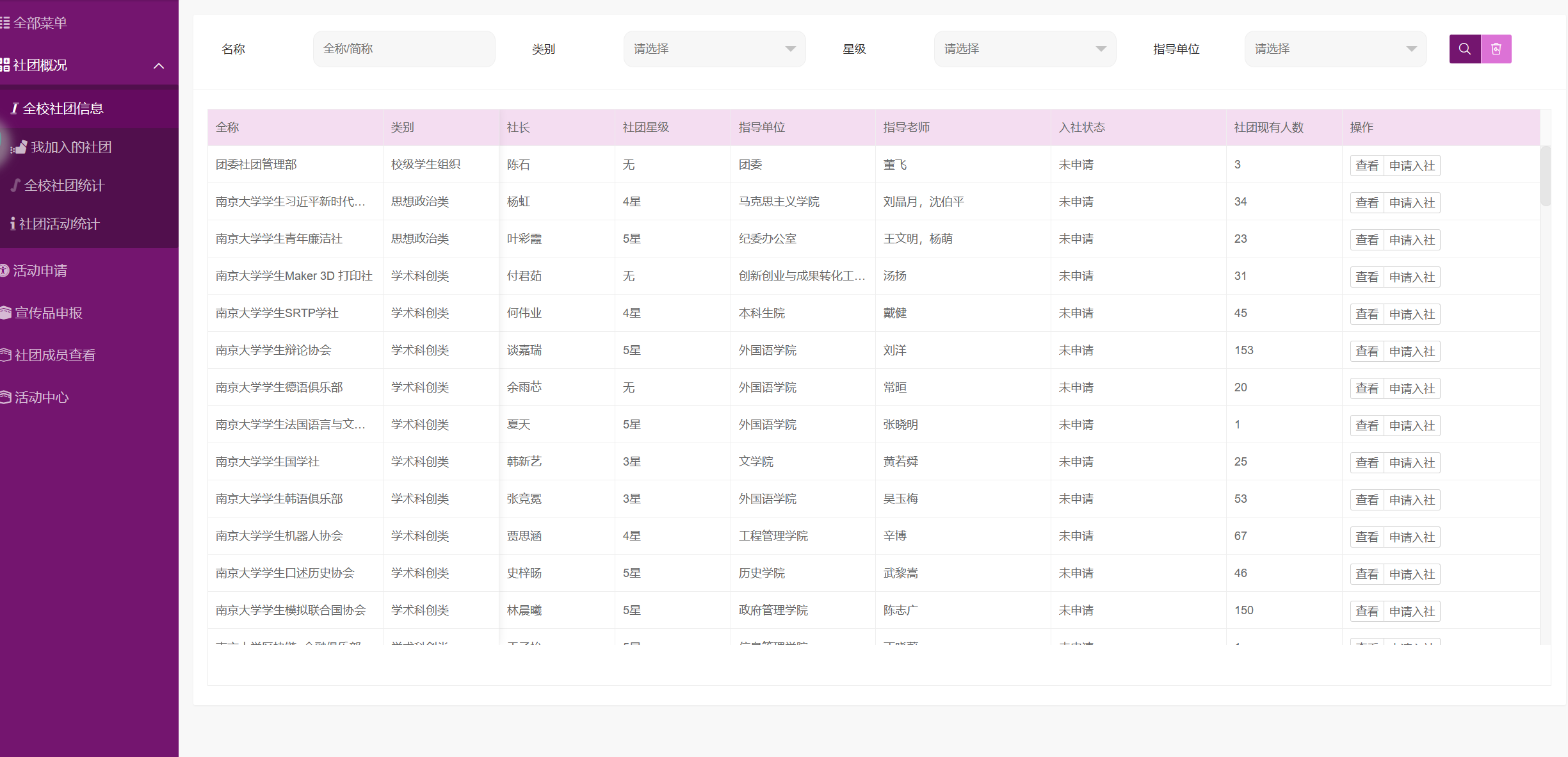
Task: Open 社团活动统计 menu item
Action: (x=59, y=224)
